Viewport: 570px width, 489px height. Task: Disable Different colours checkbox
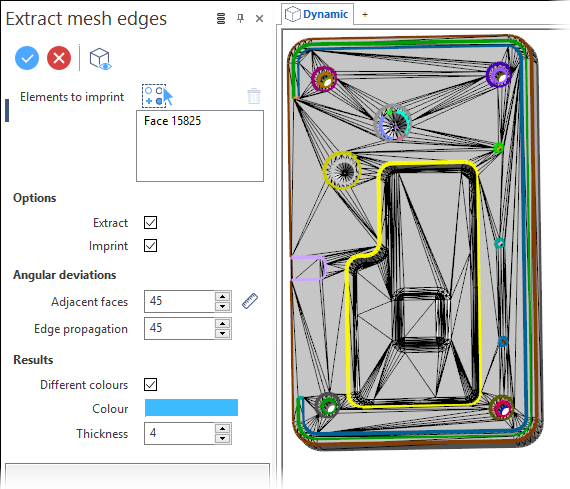pos(150,384)
